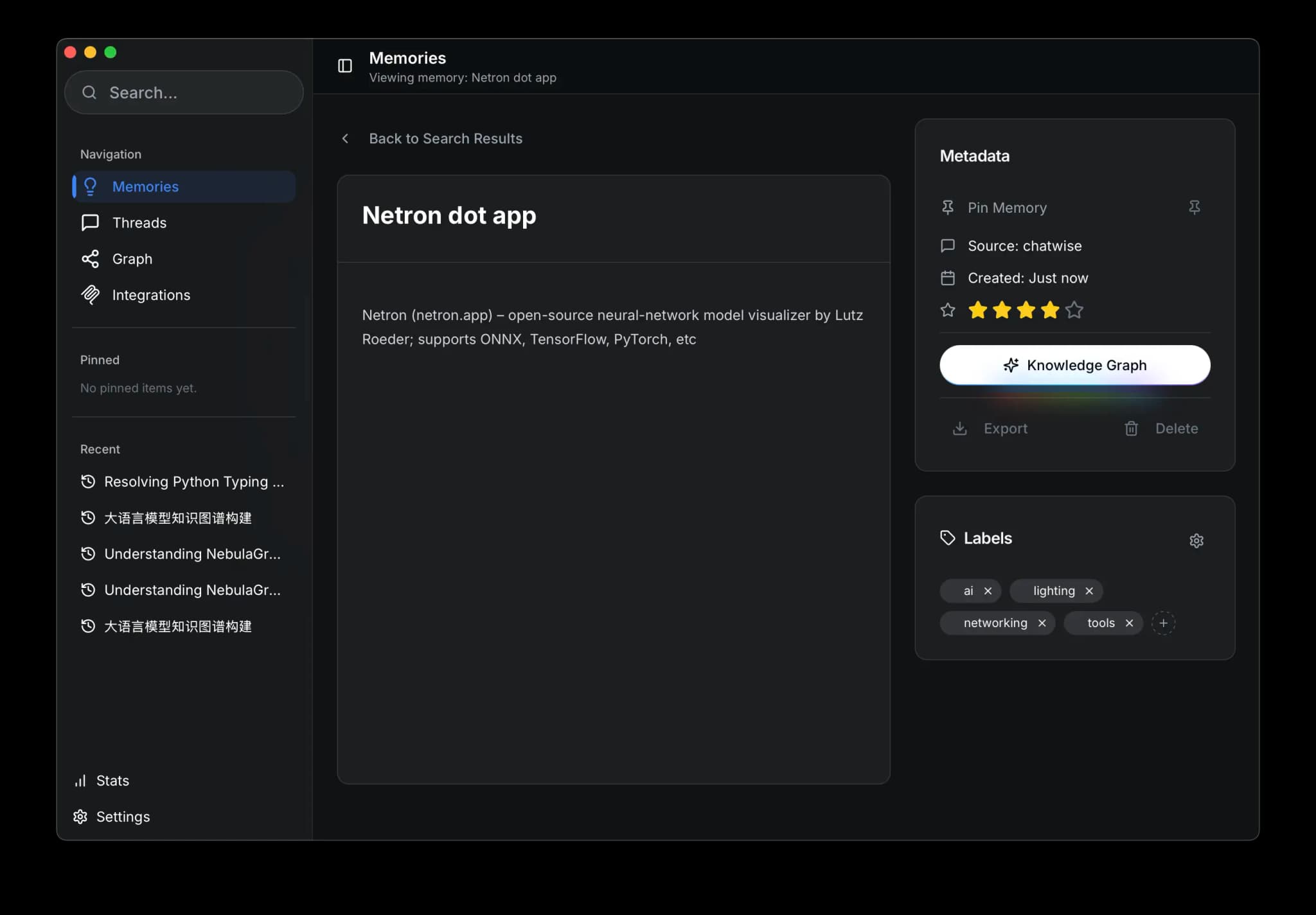Set rating to five stars

coord(1074,310)
